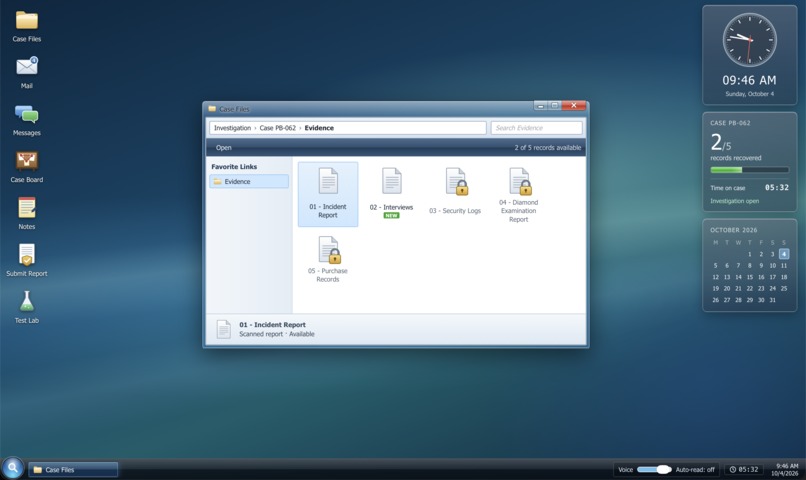Viewport: 806px width, 480px height.
Task: Click the 09:46 AM digital time
Action: tap(749, 80)
